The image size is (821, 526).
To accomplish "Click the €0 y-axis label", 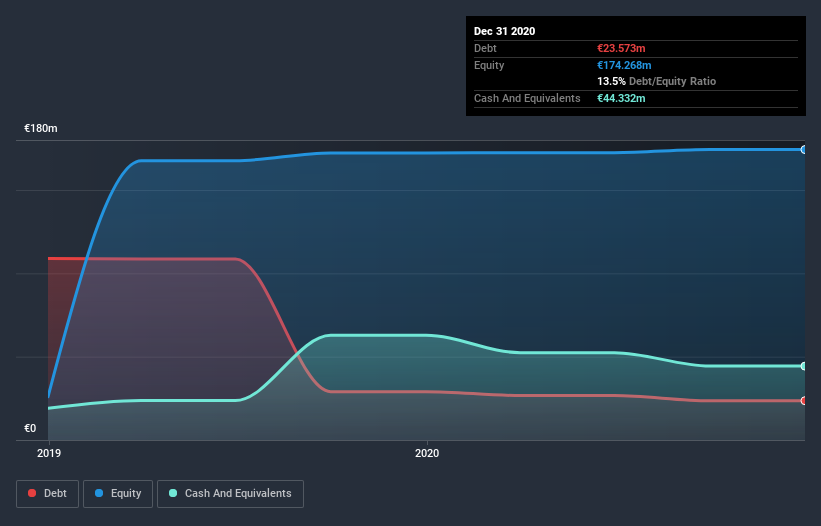I will 30,428.
